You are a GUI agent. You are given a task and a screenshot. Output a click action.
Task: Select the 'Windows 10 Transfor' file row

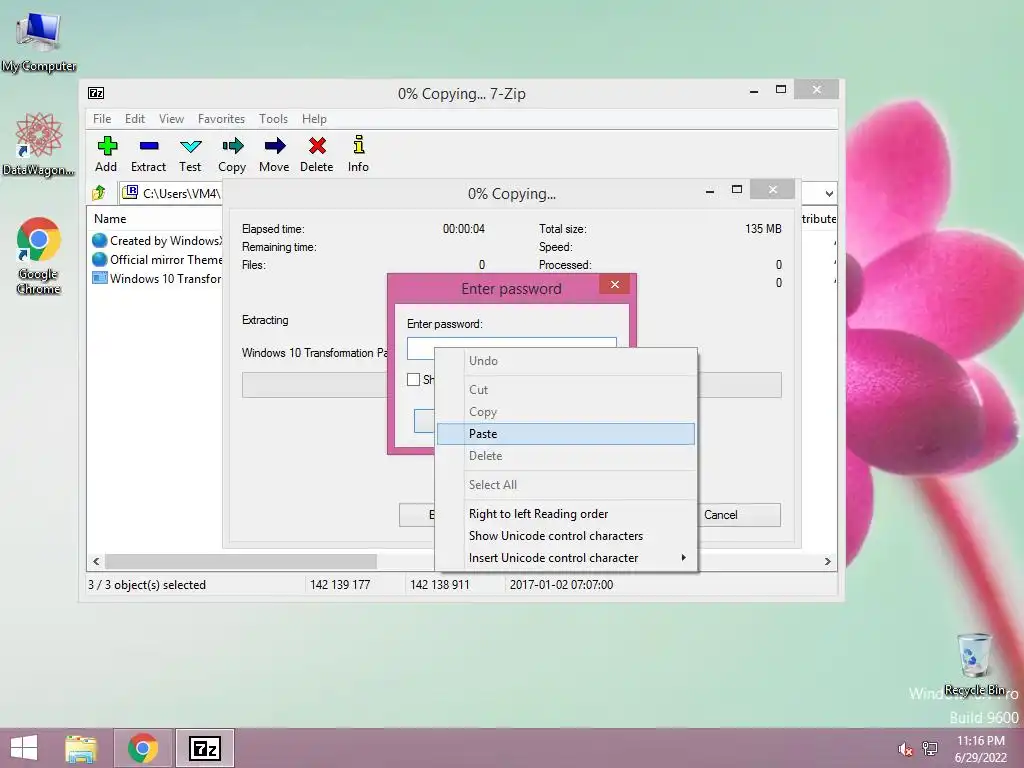tap(157, 278)
